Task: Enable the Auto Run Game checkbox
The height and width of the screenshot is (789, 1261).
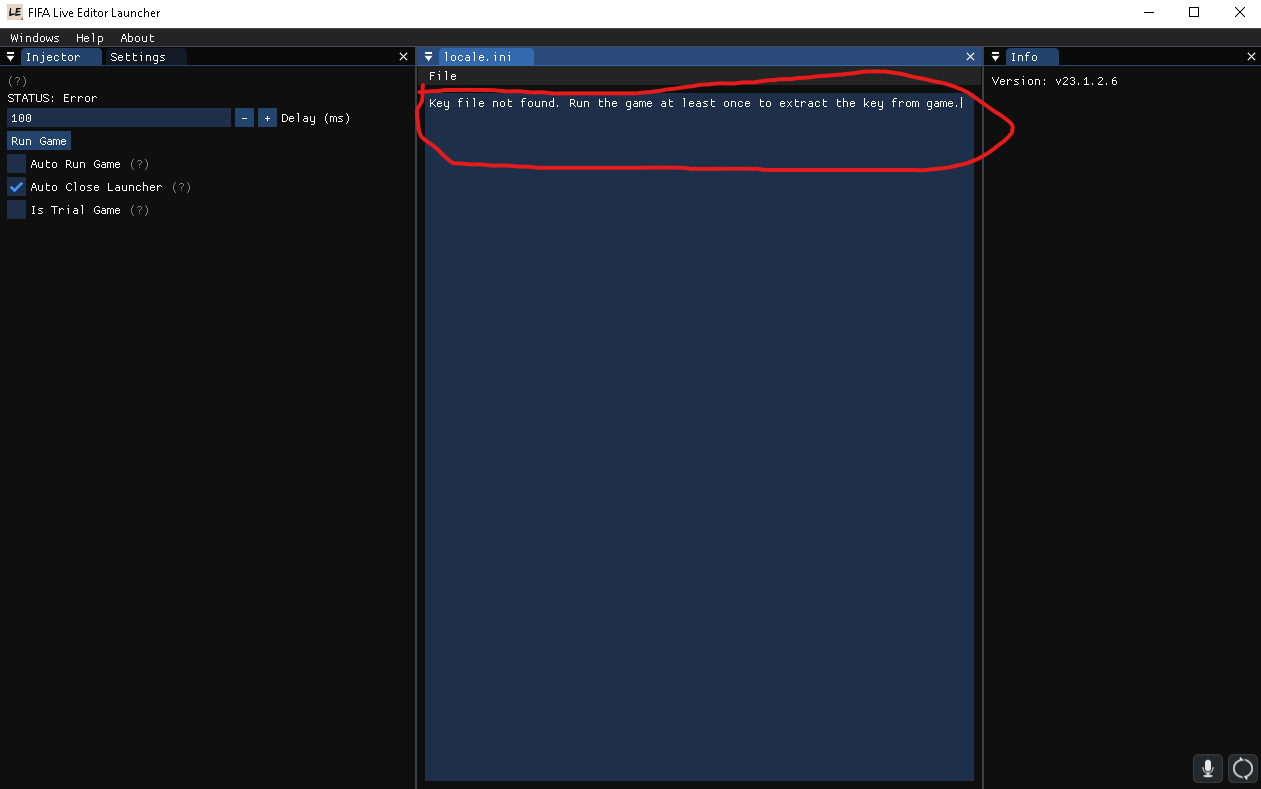Action: tap(15, 163)
